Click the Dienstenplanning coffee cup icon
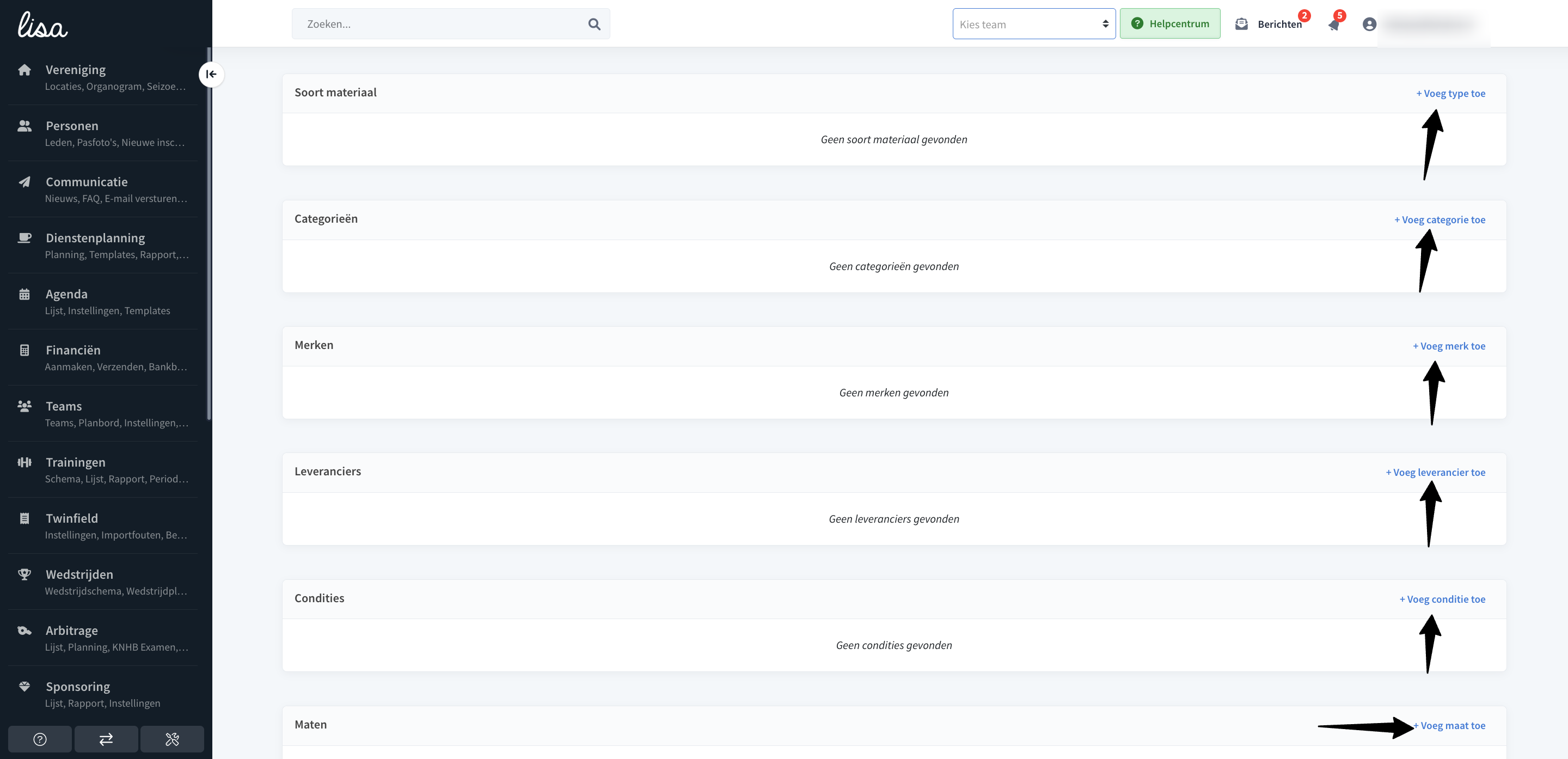This screenshot has height=759, width=1568. pos(24,238)
